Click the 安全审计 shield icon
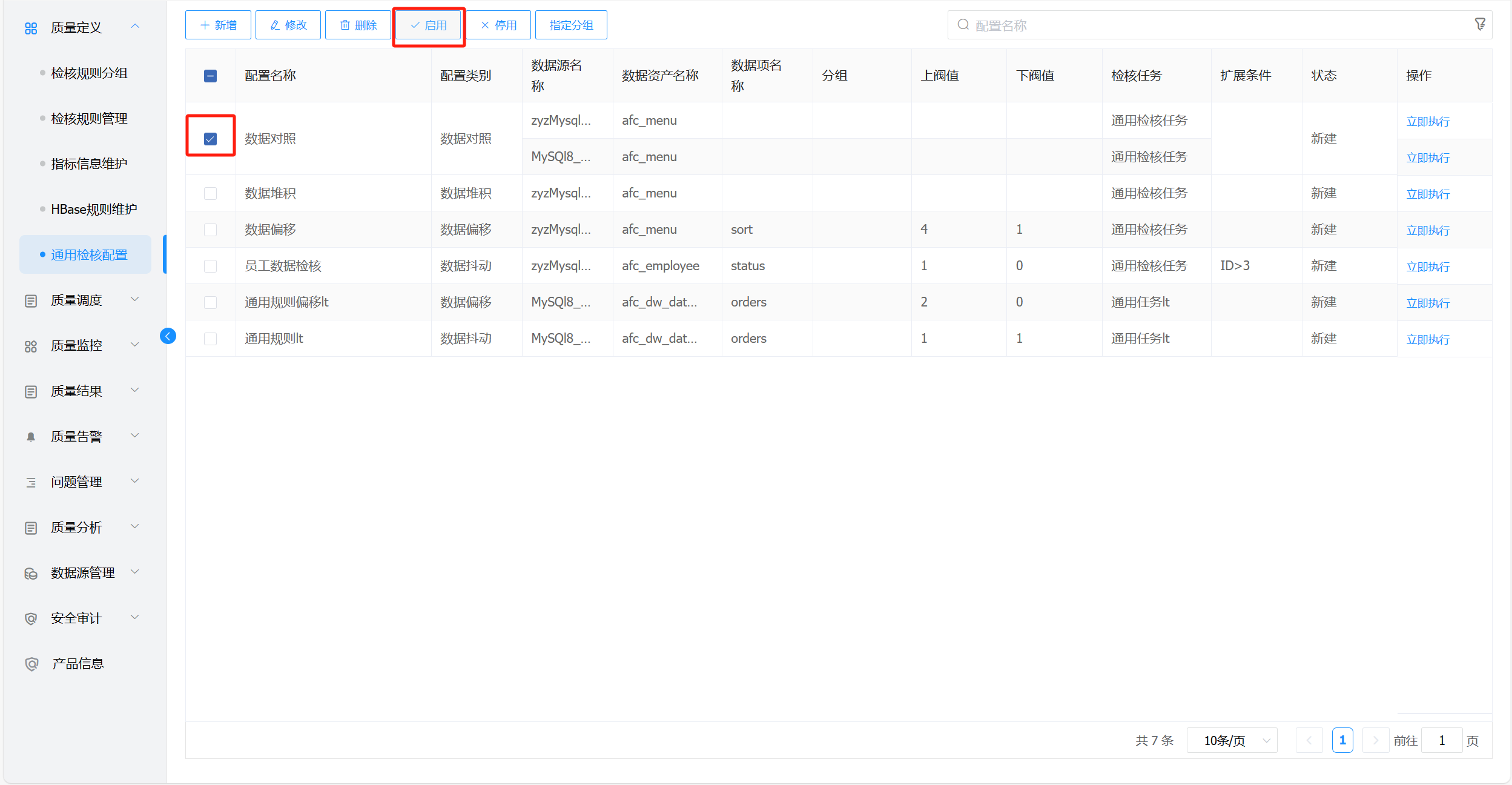This screenshot has height=785, width=1512. [31, 618]
